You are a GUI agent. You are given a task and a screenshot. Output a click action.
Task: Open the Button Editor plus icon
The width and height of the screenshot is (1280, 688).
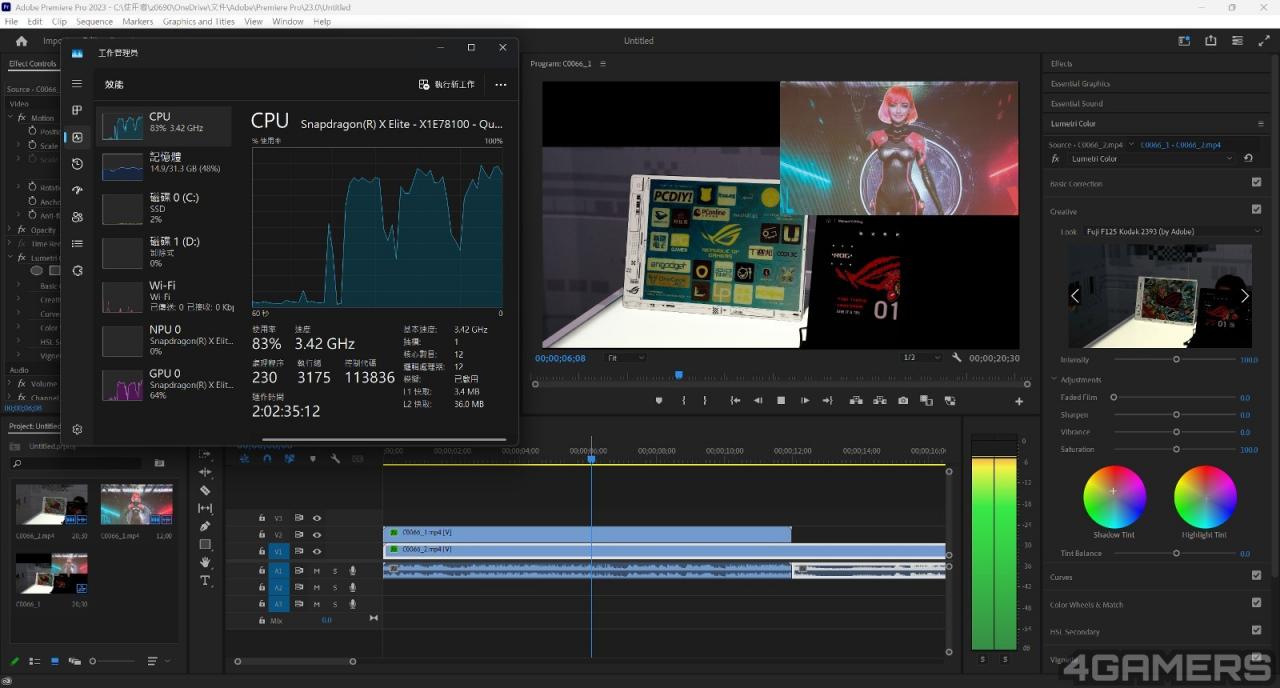point(1019,401)
